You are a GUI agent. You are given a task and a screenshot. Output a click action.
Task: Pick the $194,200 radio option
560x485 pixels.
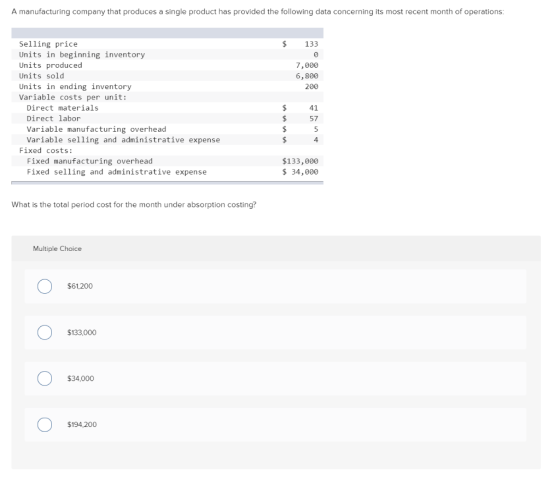tap(44, 424)
